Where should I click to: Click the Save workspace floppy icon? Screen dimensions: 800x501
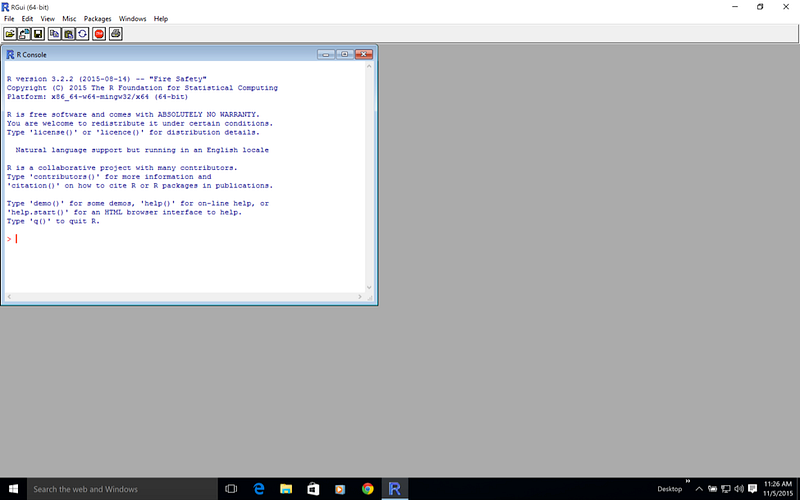38,34
